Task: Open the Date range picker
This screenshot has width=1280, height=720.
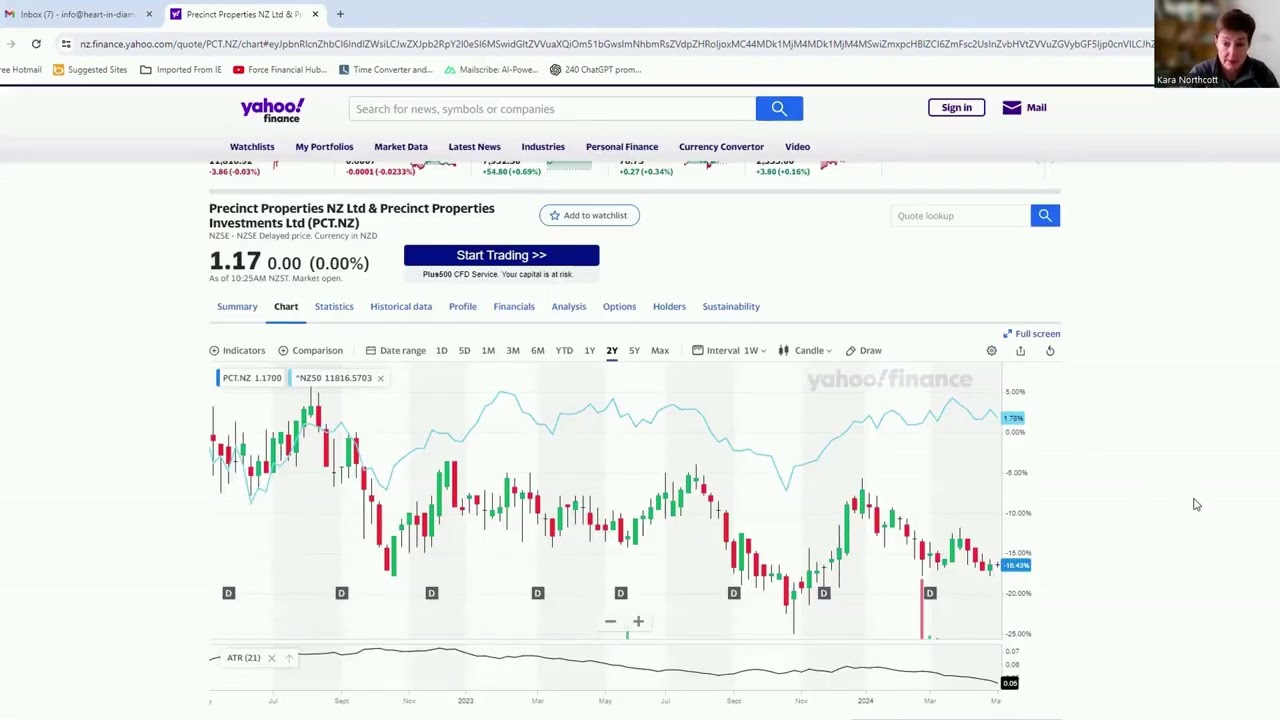Action: pyautogui.click(x=396, y=351)
